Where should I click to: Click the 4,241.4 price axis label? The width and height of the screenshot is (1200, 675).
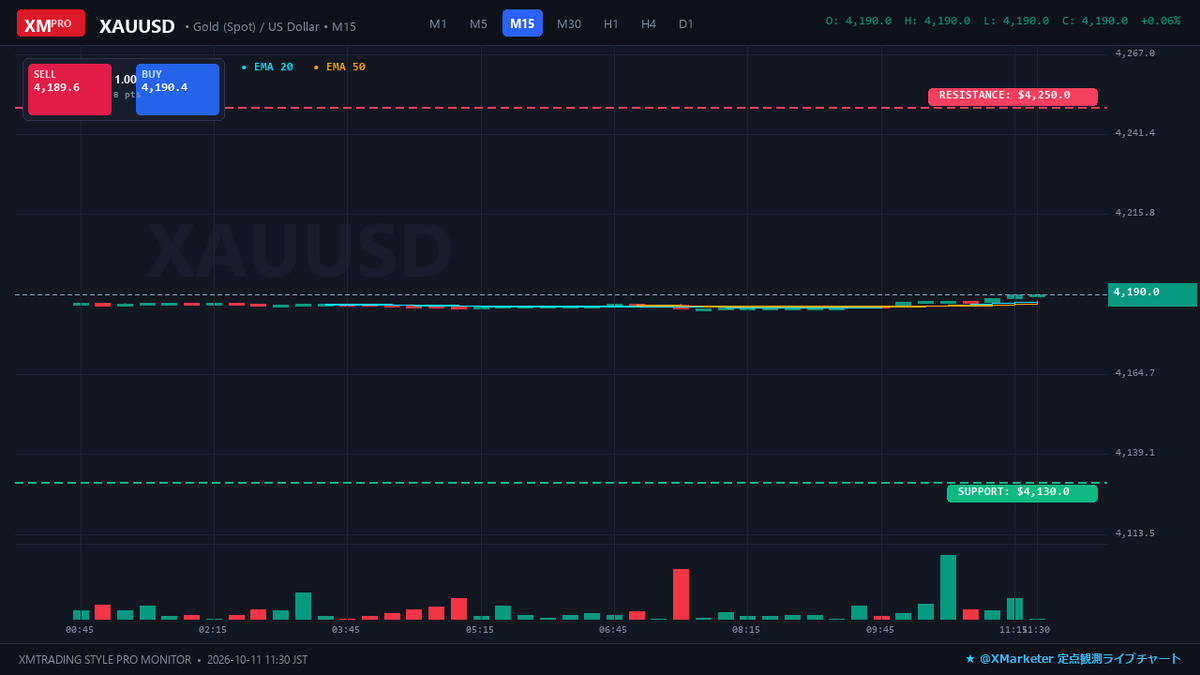tap(1135, 133)
